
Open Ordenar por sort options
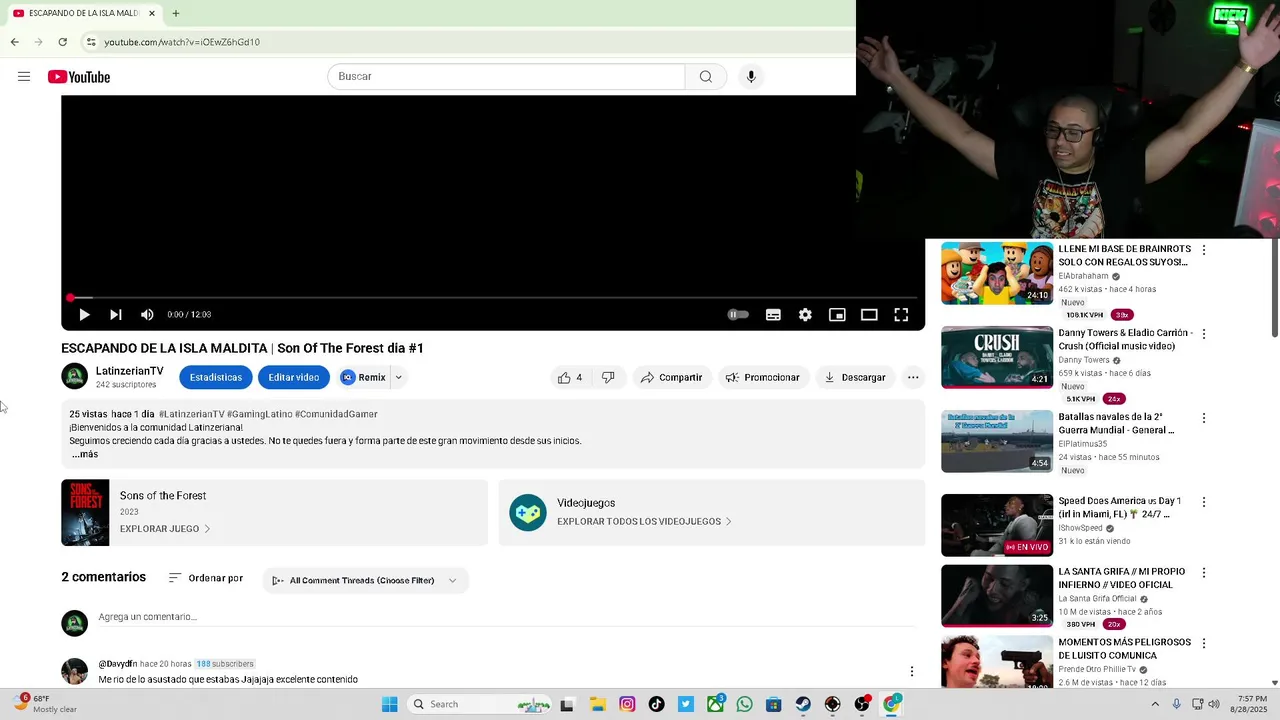205,578
